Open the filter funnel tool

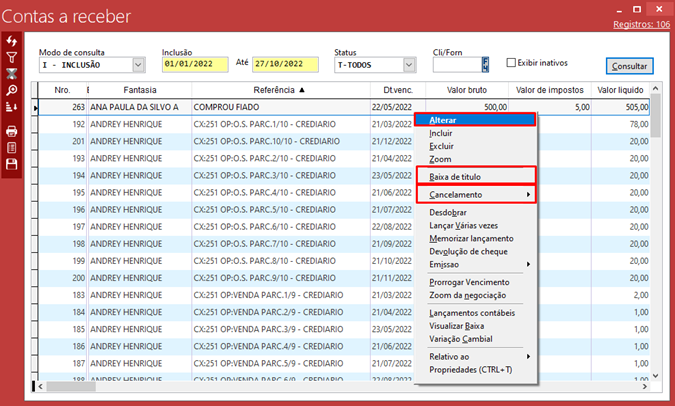point(12,57)
